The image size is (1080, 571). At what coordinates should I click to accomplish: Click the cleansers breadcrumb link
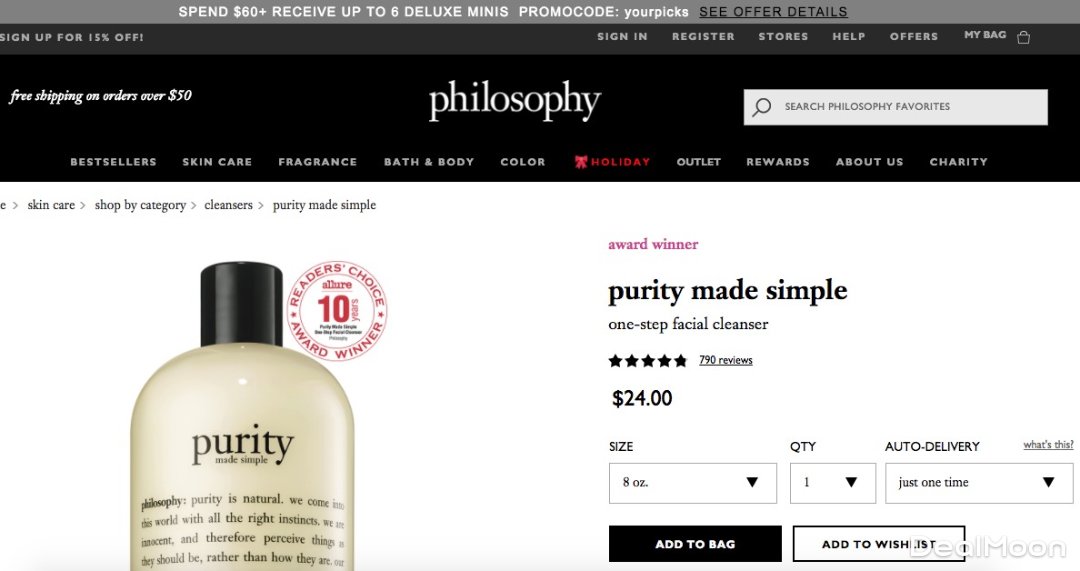click(x=229, y=205)
